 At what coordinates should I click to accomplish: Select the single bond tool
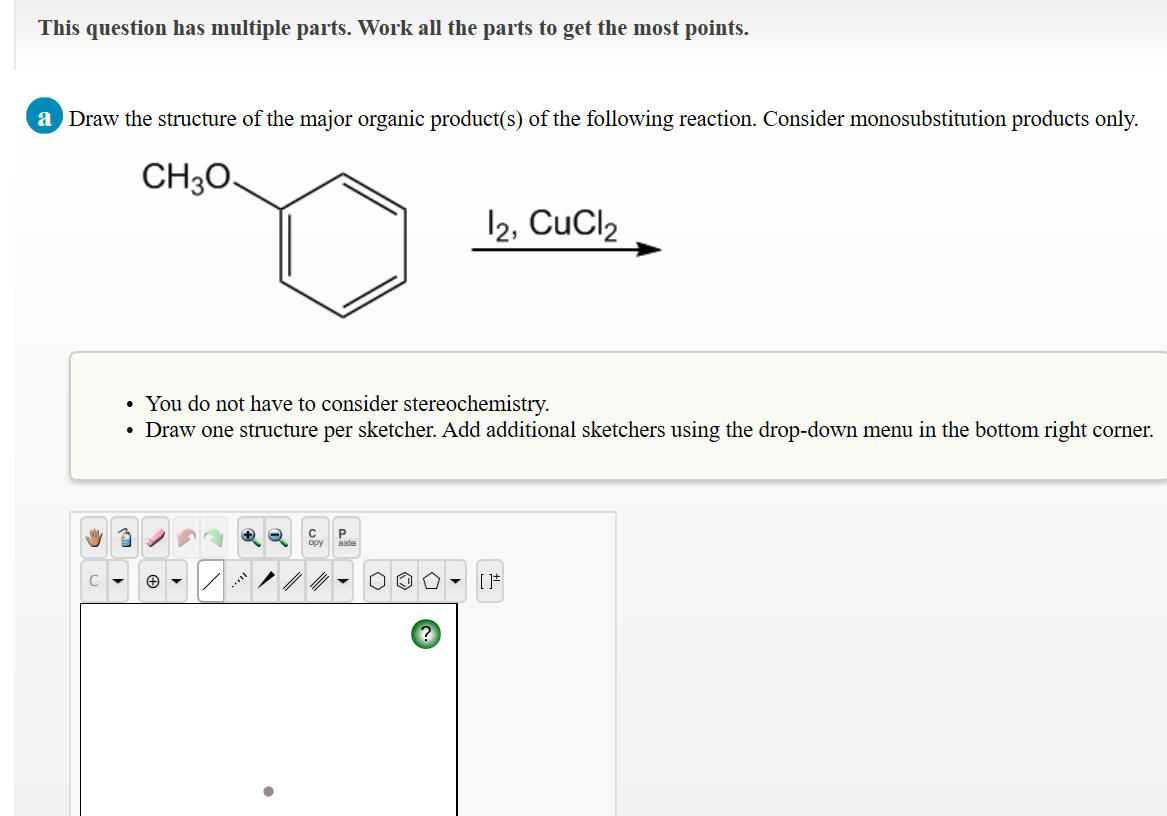[211, 581]
